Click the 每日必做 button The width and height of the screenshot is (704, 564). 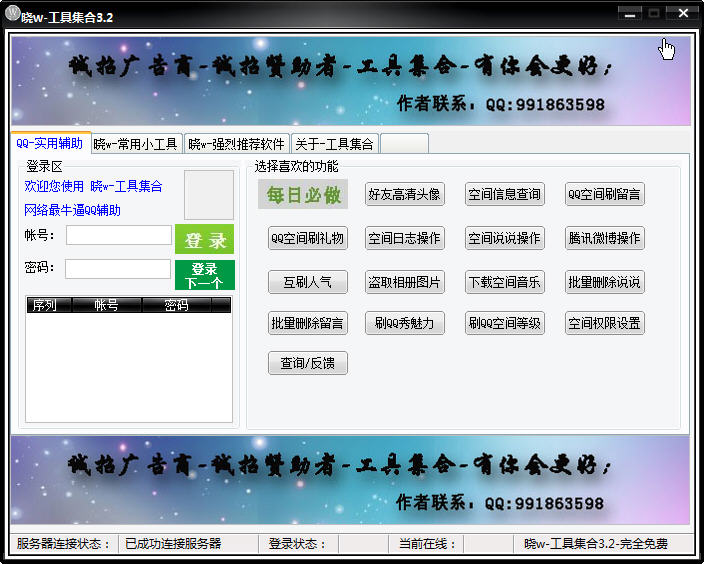click(x=303, y=194)
